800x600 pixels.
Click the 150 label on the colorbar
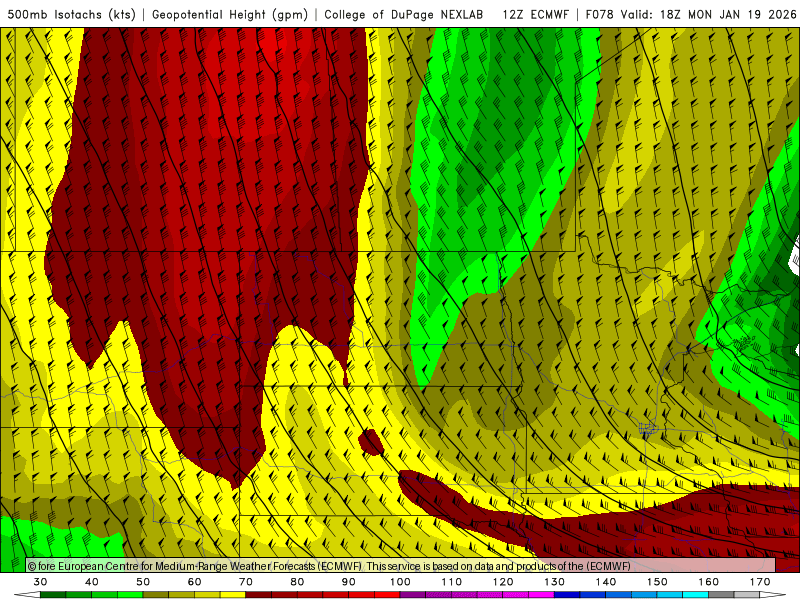tap(657, 582)
